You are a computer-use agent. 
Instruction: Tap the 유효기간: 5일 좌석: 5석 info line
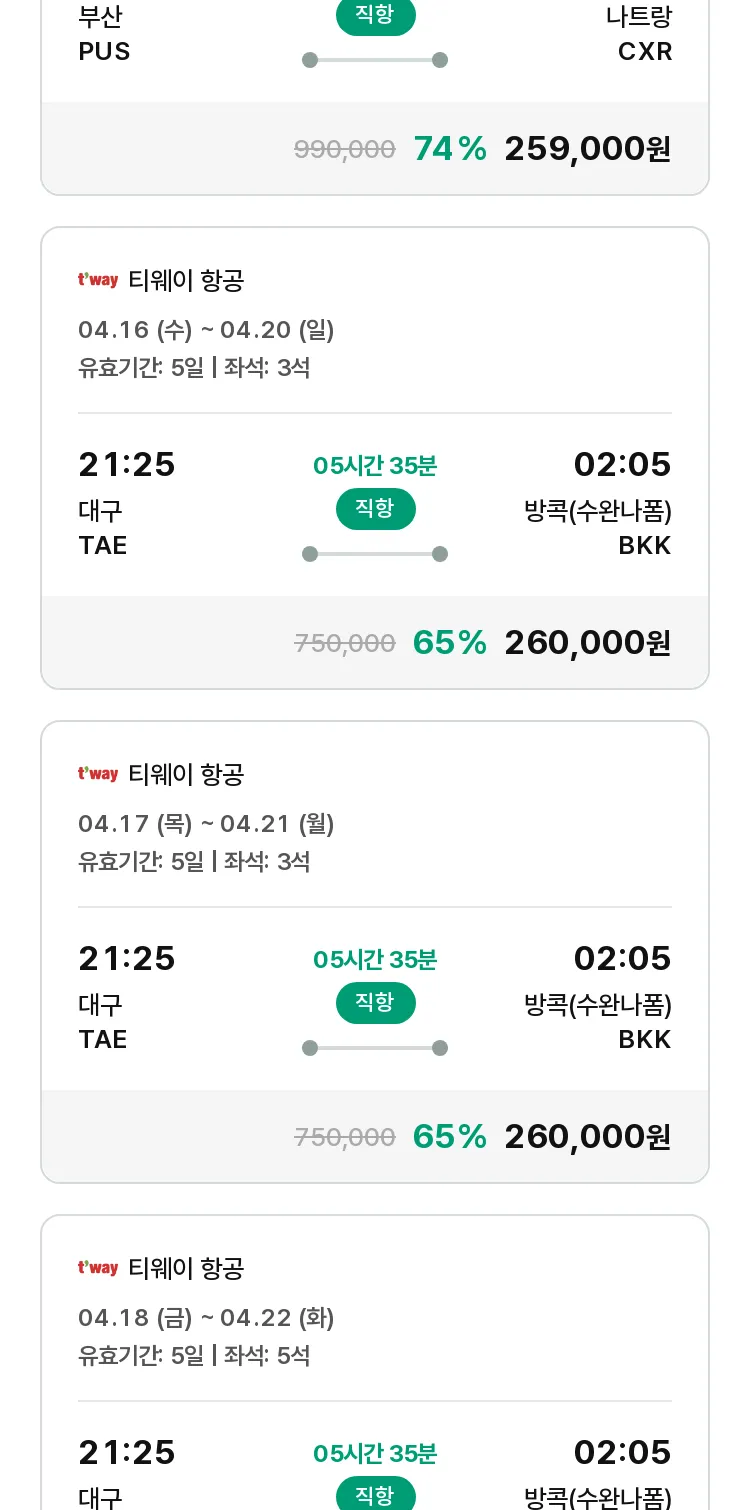coord(194,1356)
